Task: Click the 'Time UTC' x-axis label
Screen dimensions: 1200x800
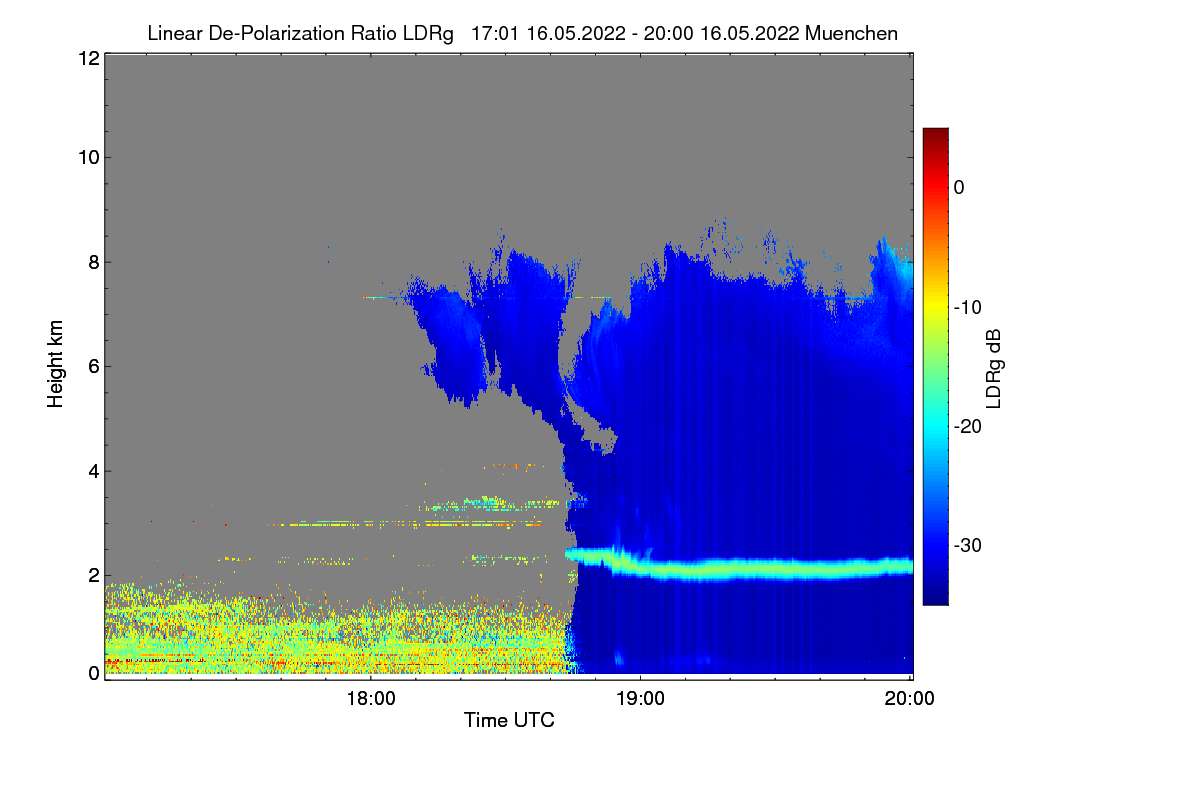Action: click(x=509, y=720)
